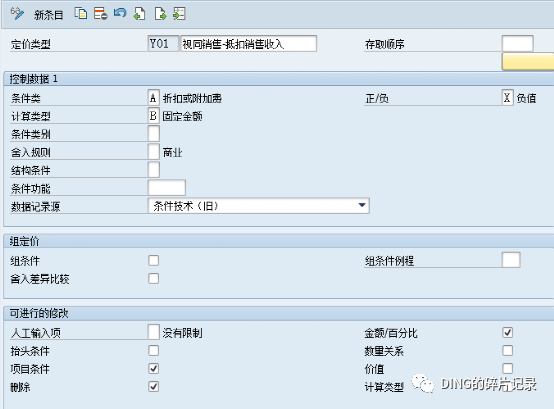Click the 负值 text label
Image resolution: width=554 pixels, height=409 pixels.
coord(526,98)
